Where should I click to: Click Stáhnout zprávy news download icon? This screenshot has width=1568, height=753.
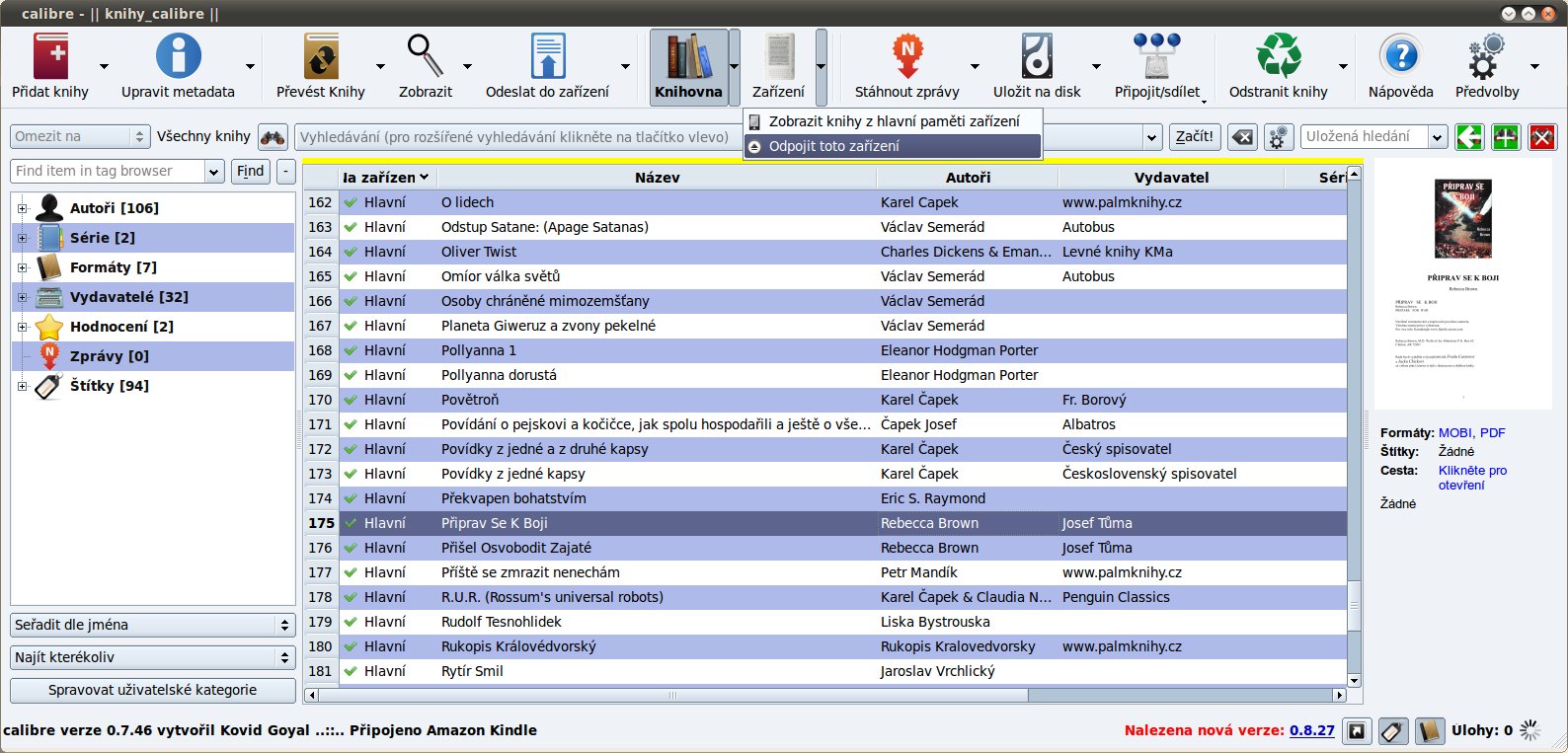(907, 55)
